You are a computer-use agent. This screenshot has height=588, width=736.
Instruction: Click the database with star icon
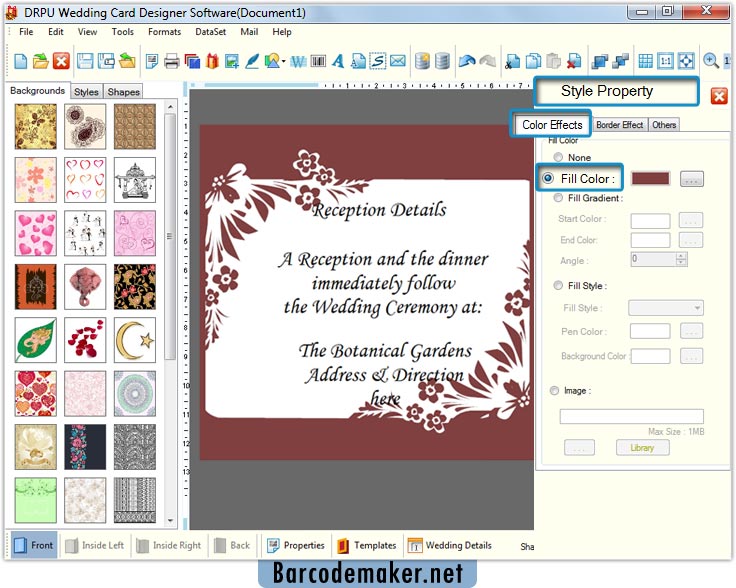pos(422,61)
